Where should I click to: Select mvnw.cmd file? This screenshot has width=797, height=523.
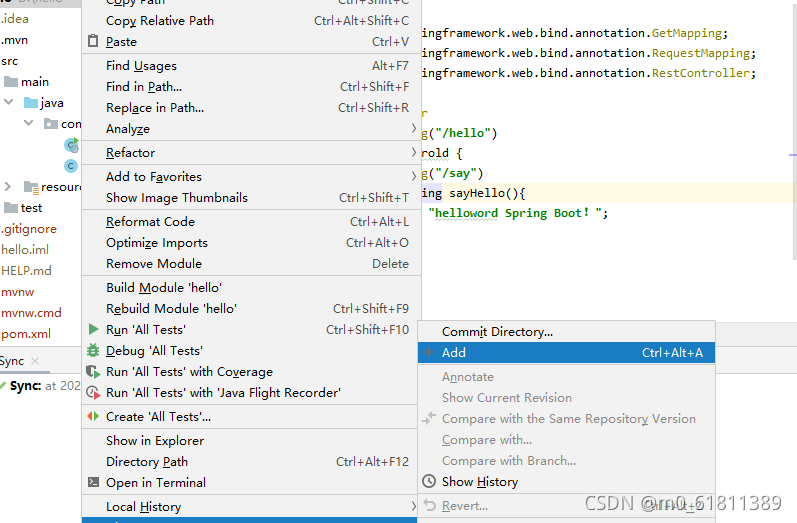pyautogui.click(x=31, y=313)
